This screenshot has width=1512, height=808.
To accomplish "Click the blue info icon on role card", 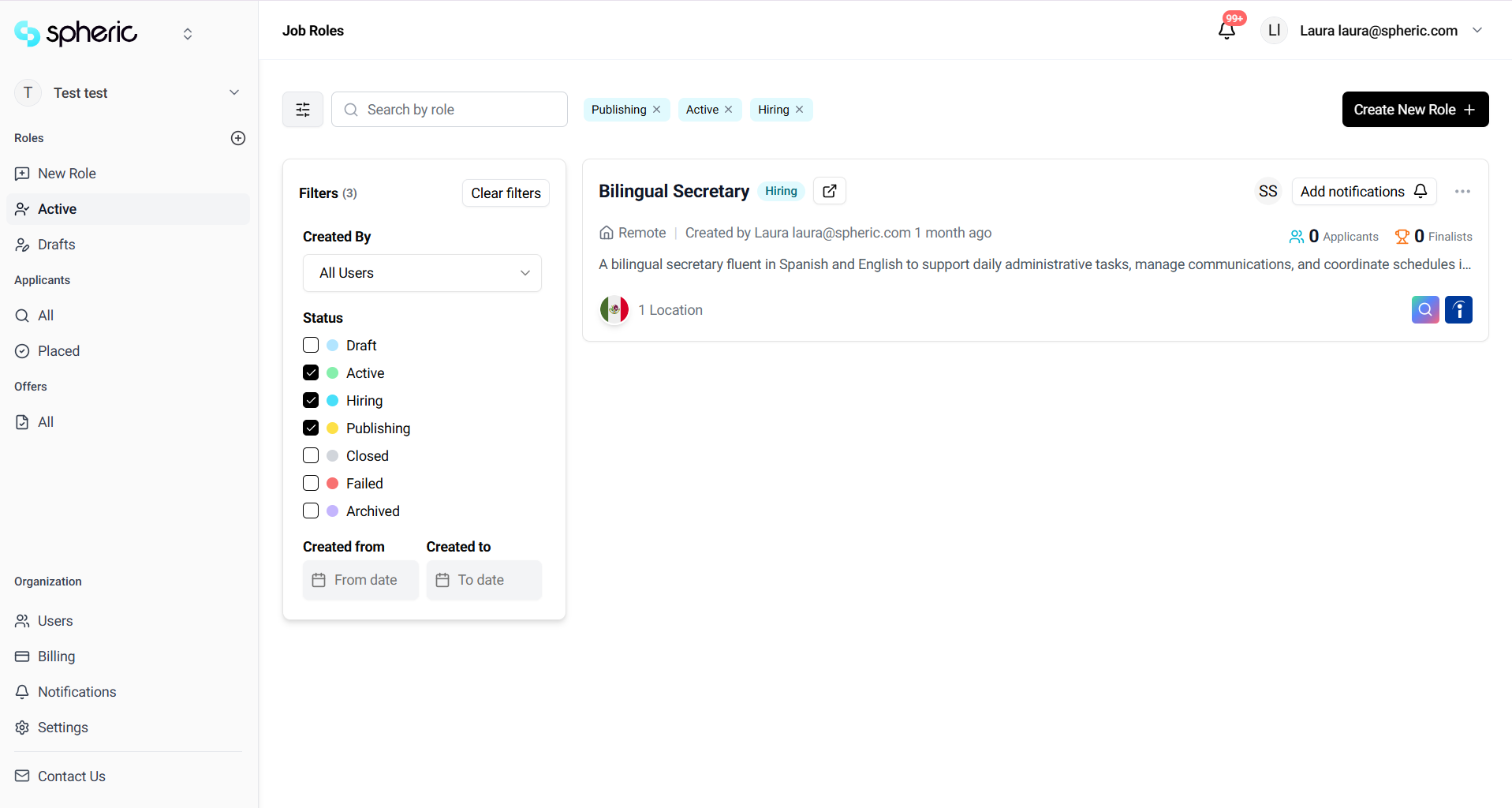I will tap(1458, 310).
